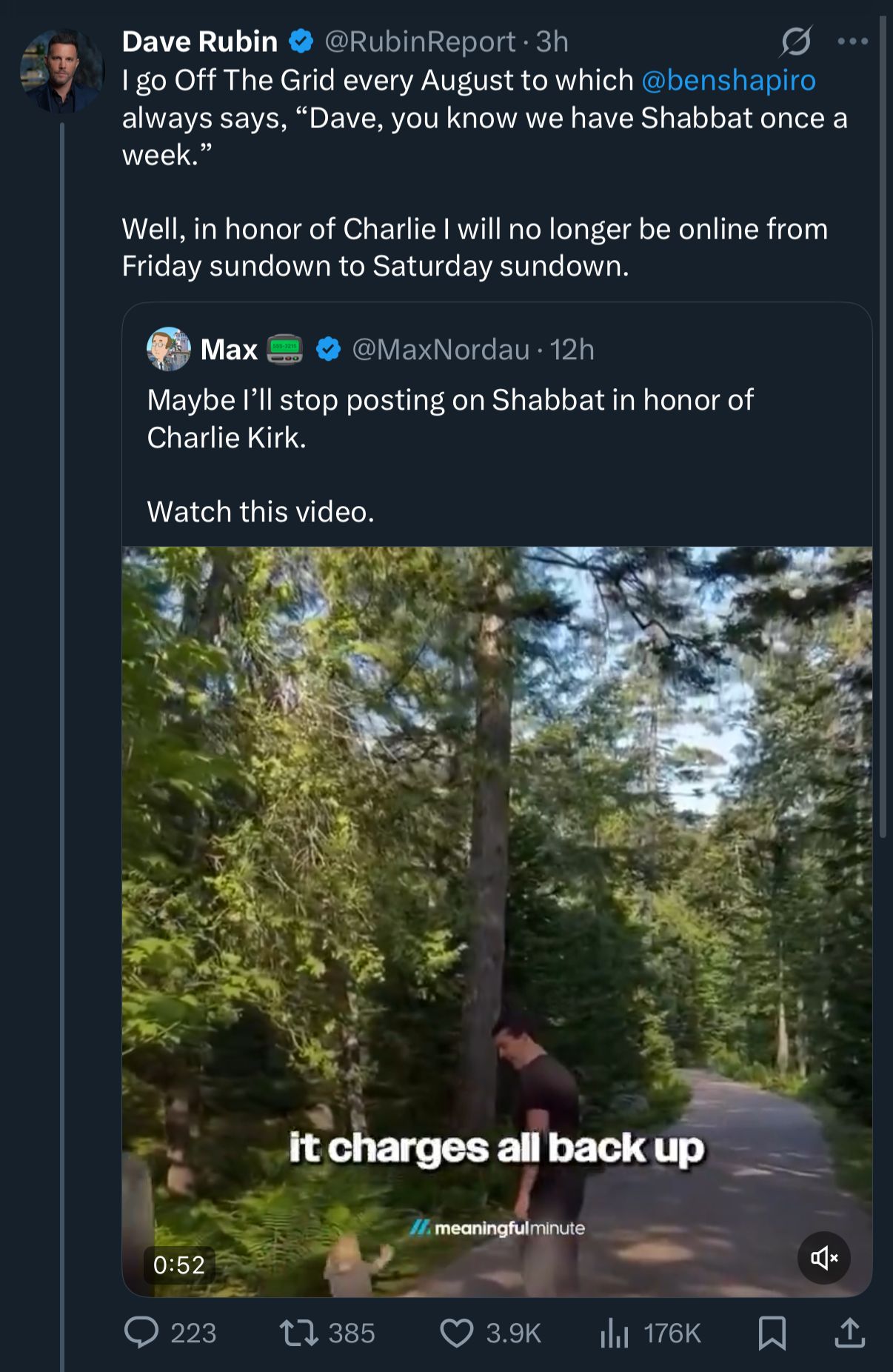Click the pager emoji beside Max
This screenshot has width=893, height=1372.
(285, 349)
